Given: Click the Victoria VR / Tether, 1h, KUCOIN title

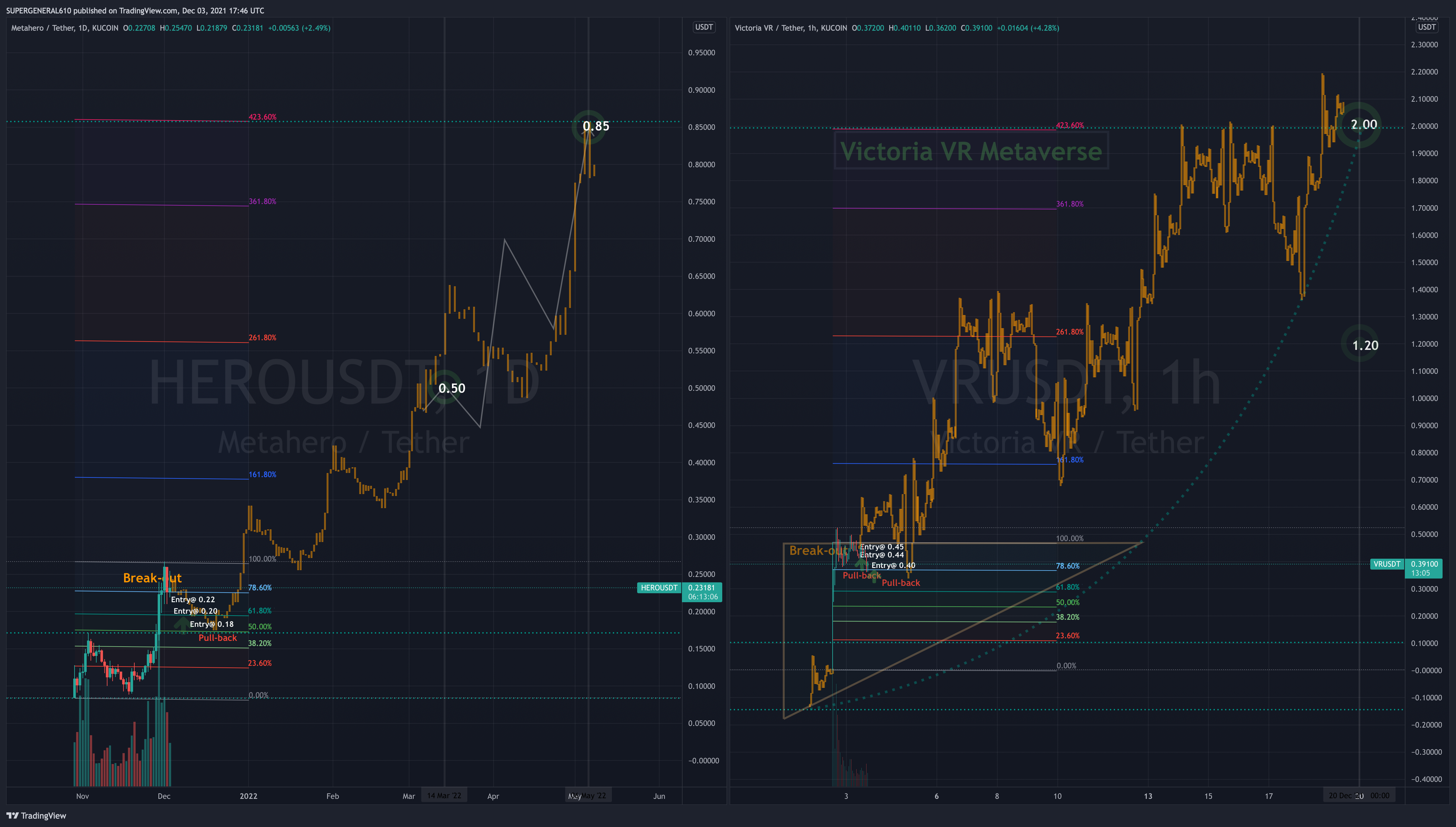Looking at the screenshot, I should click(x=791, y=28).
